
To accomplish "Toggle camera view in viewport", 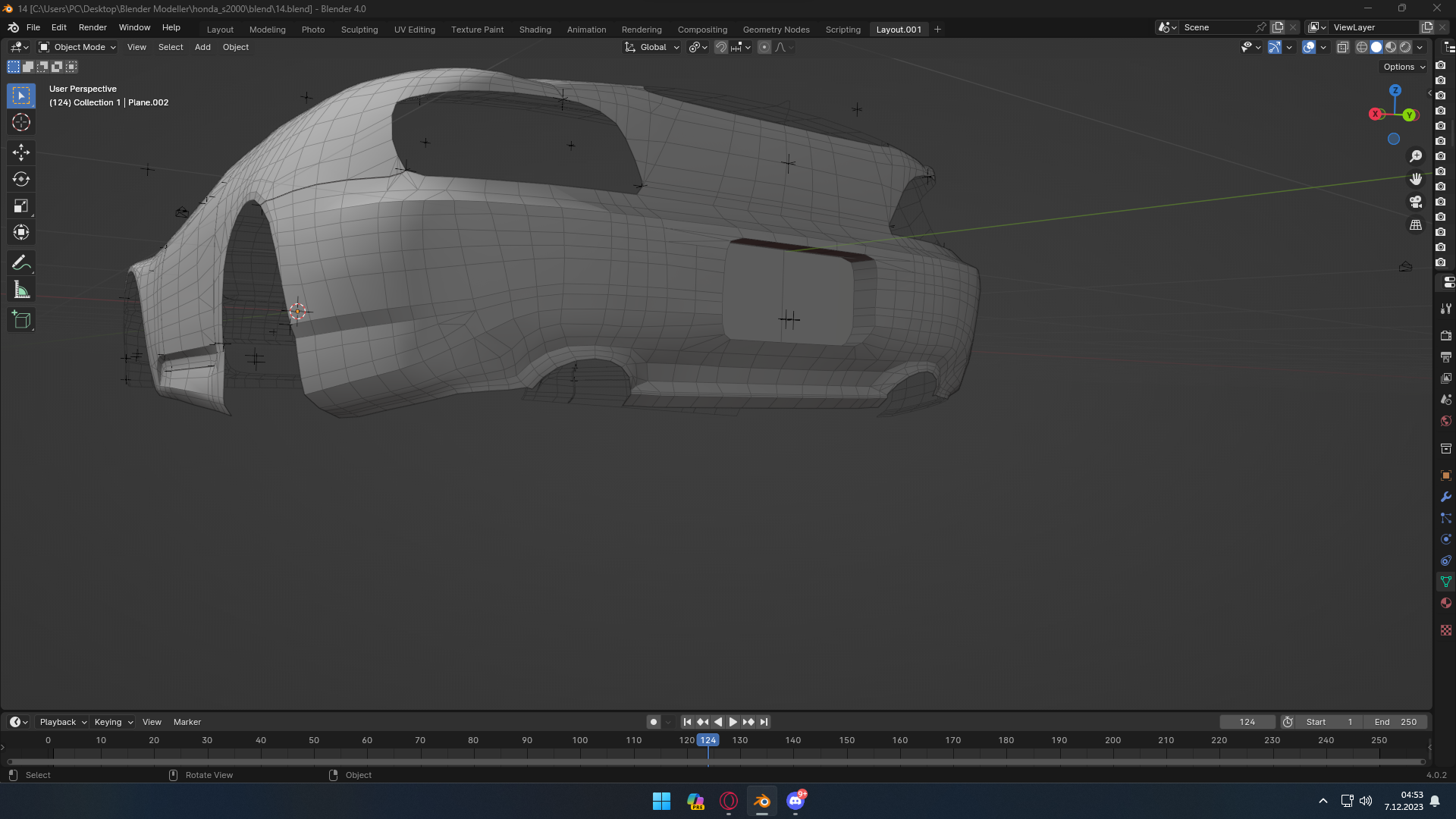I will click(1415, 202).
